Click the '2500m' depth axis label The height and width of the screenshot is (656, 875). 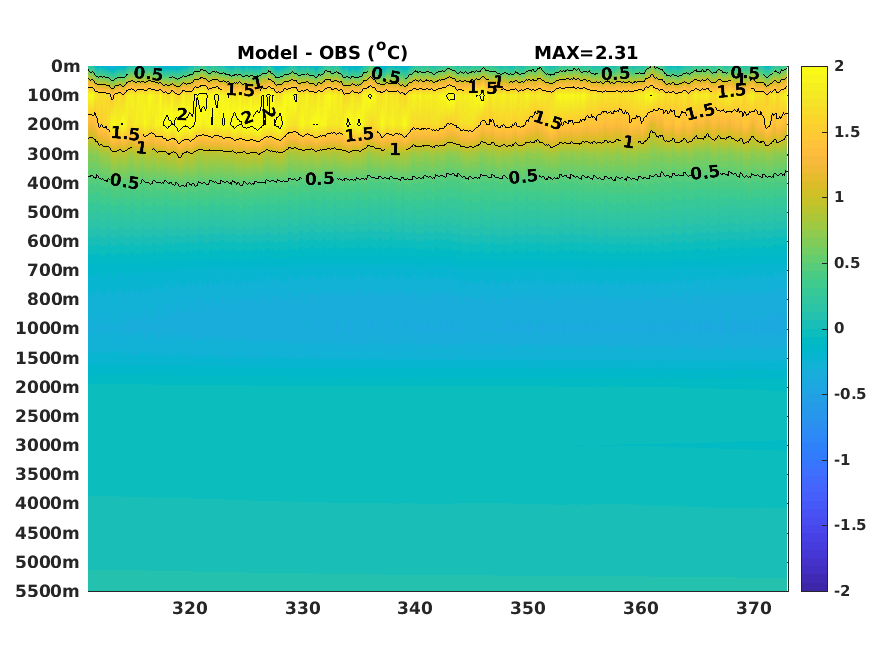point(47,416)
